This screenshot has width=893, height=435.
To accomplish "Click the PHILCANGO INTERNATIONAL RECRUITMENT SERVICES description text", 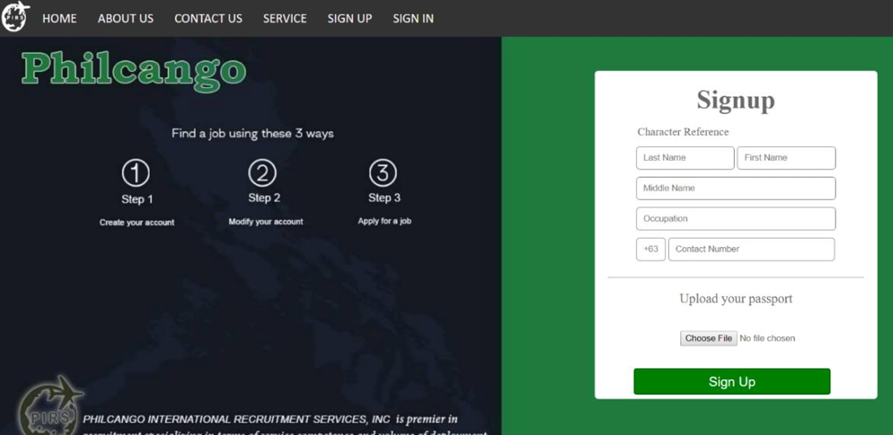I will point(285,426).
